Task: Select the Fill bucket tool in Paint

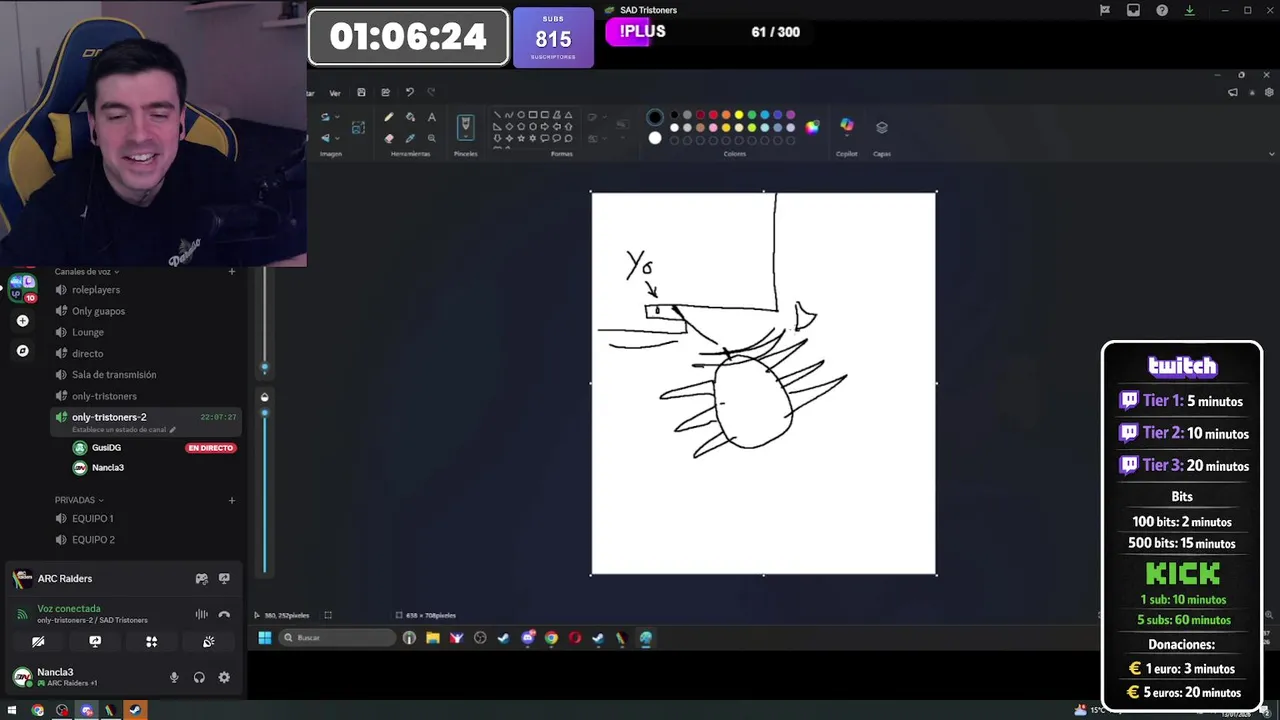Action: [x=411, y=116]
